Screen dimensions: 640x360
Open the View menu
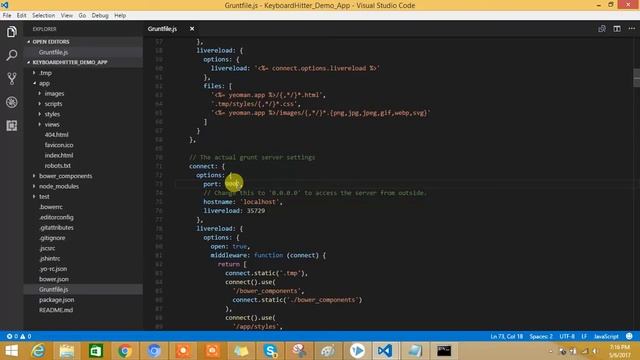point(67,16)
